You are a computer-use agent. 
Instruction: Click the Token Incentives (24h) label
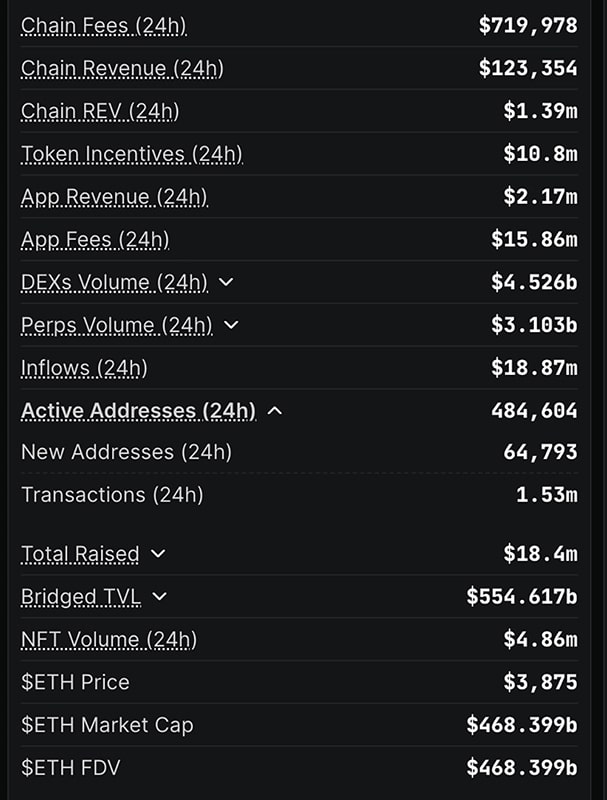131,154
